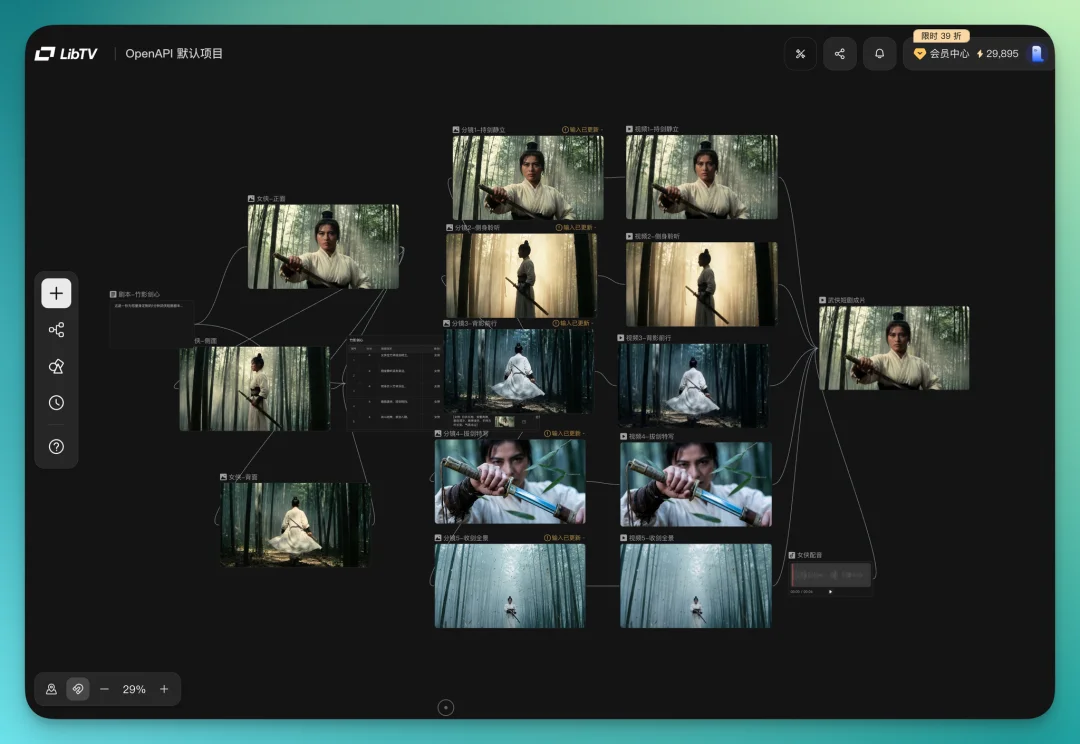Image resolution: width=1080 pixels, height=744 pixels.
Task: Open the help question mark icon
Action: click(x=56, y=446)
